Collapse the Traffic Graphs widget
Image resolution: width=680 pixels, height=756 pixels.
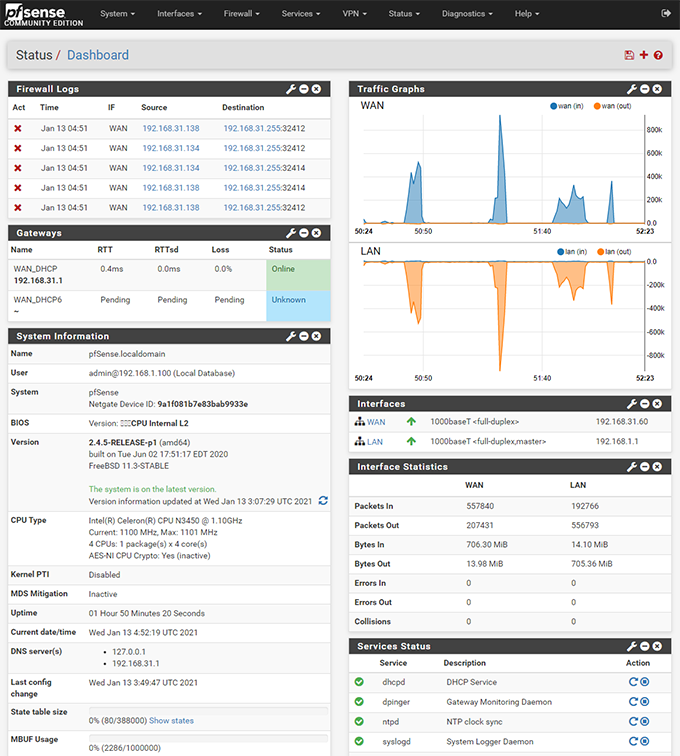point(645,89)
